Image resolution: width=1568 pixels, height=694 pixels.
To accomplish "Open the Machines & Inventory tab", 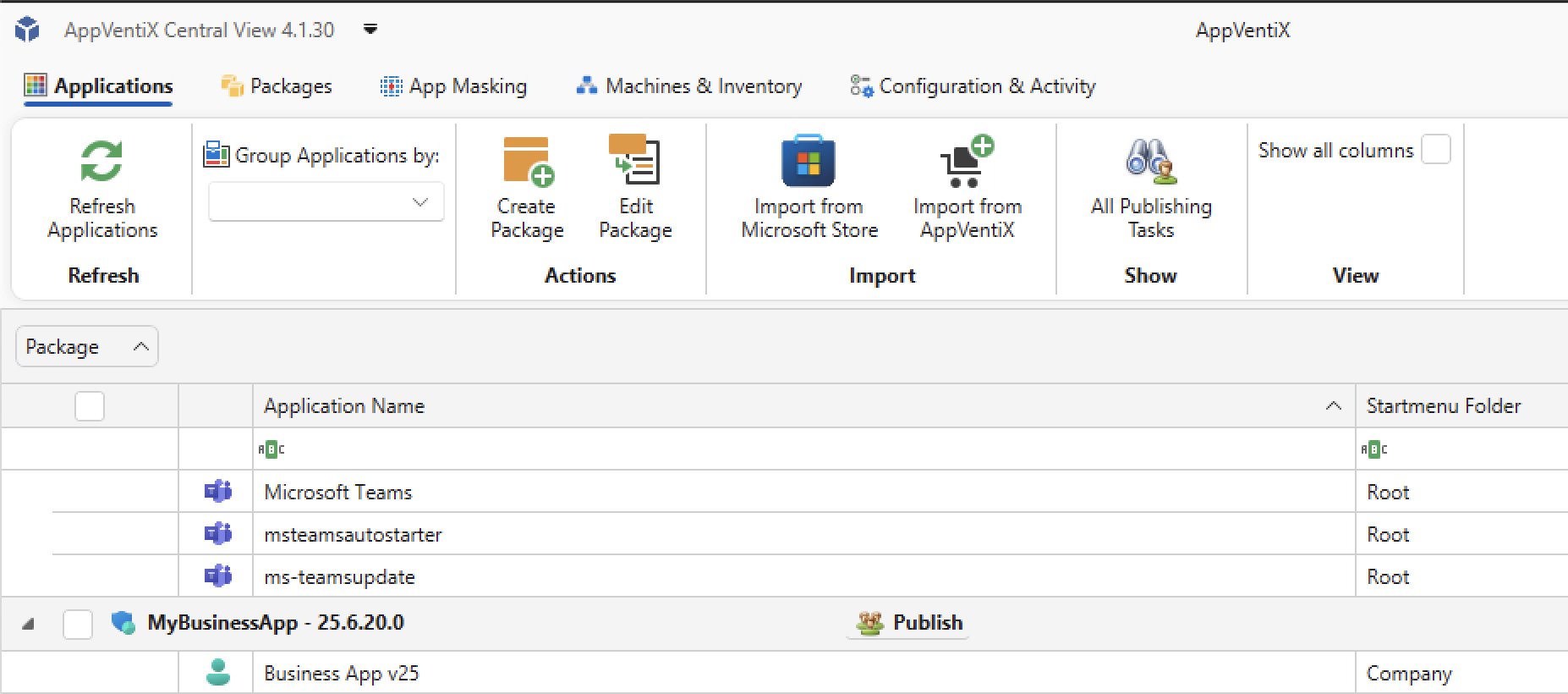I will tap(689, 86).
